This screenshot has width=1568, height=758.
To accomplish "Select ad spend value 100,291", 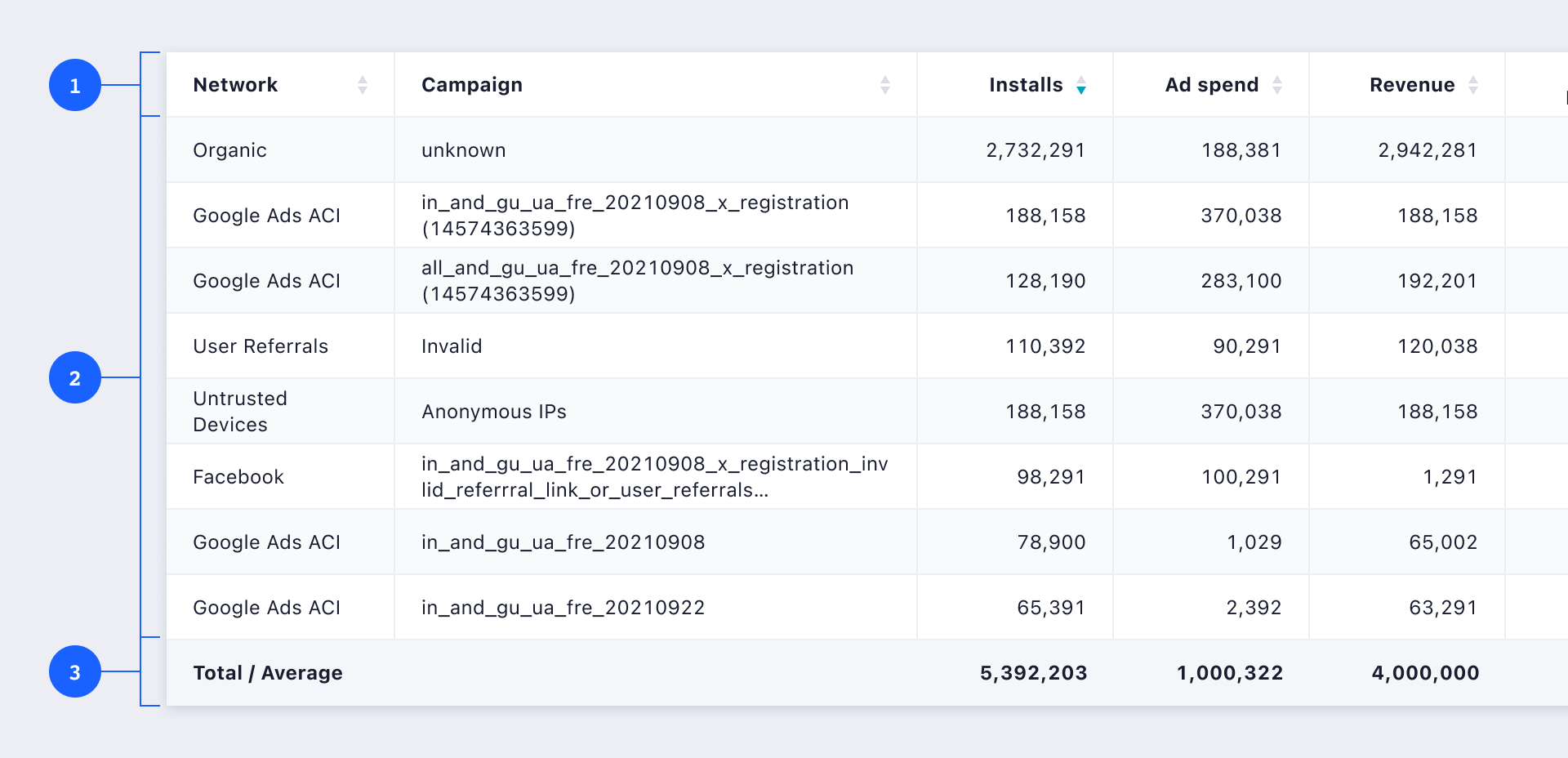I will [x=1241, y=477].
